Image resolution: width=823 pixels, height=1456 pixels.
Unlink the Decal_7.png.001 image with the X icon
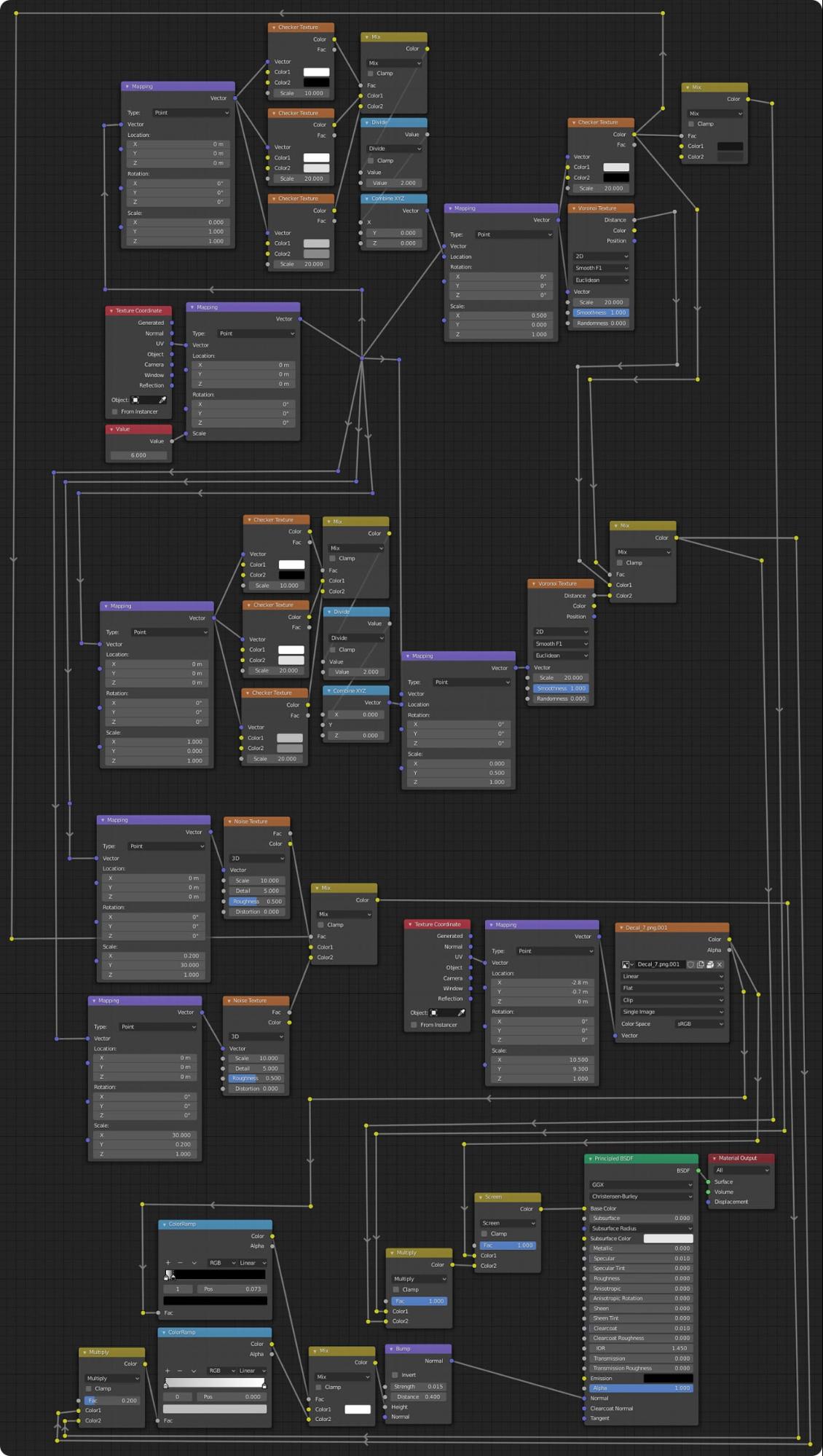[x=720, y=964]
